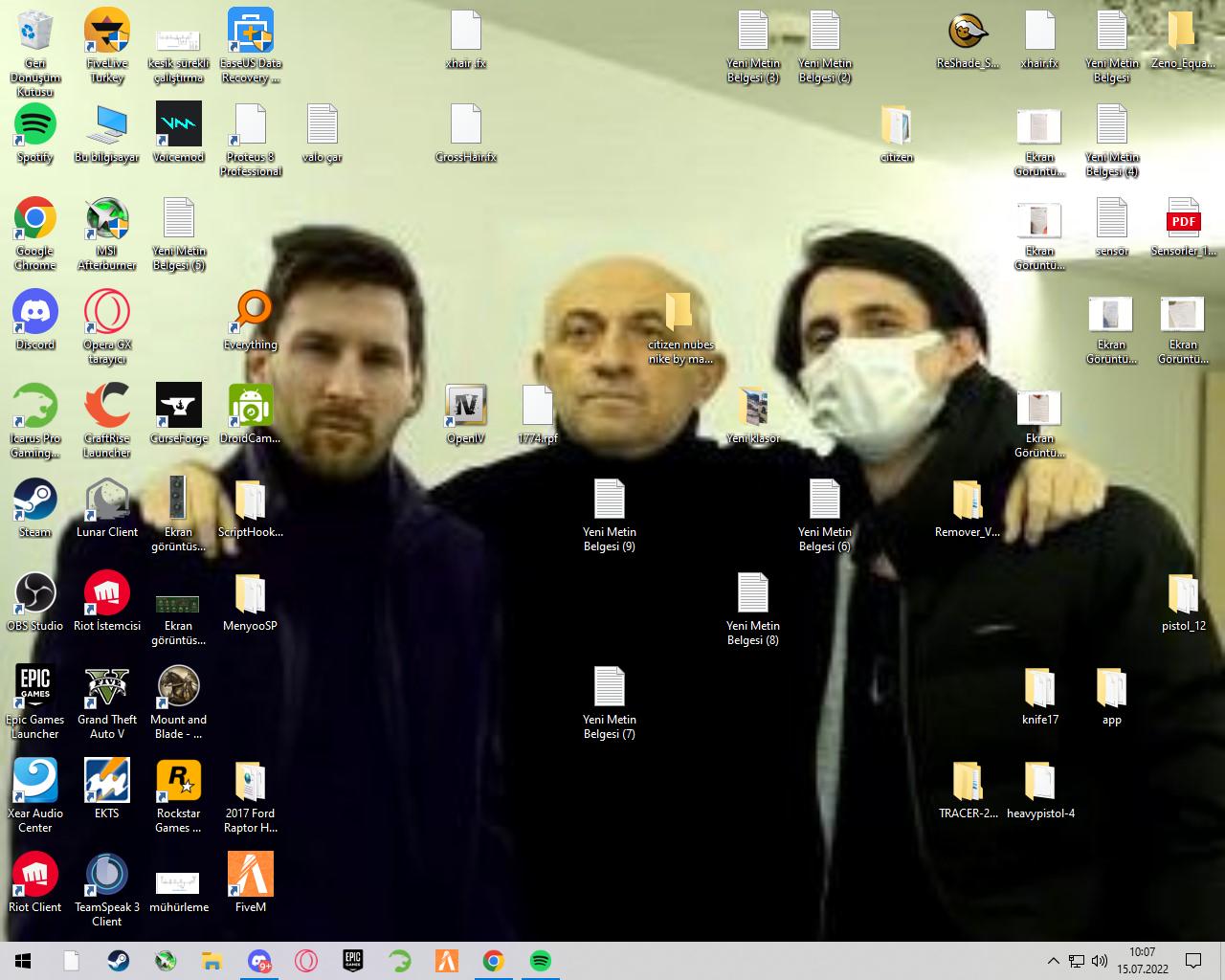Select the citizen folder icon
The image size is (1225, 980).
point(897,132)
